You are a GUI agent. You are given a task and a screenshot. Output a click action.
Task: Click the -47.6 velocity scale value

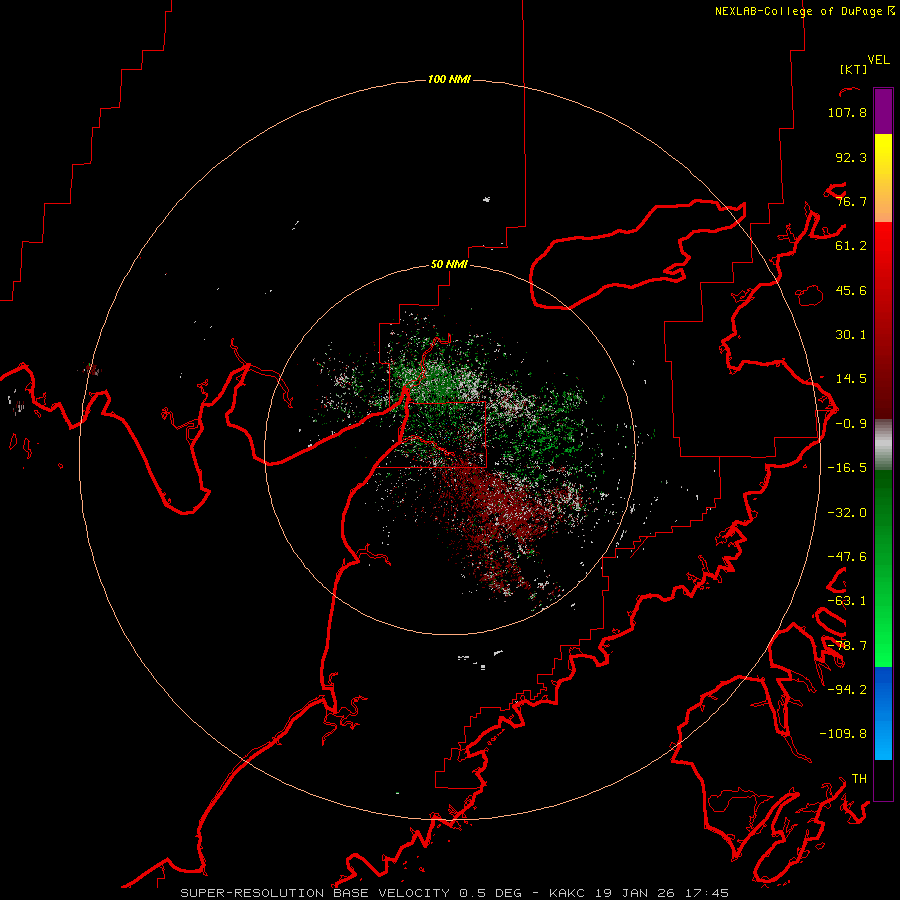847,557
